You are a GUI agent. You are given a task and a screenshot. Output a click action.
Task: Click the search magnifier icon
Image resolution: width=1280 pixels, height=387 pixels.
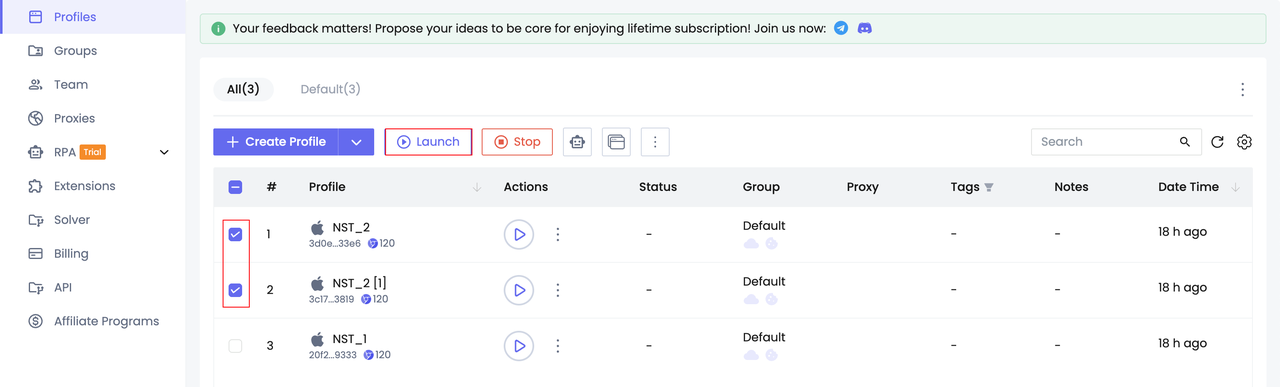[x=1185, y=142]
